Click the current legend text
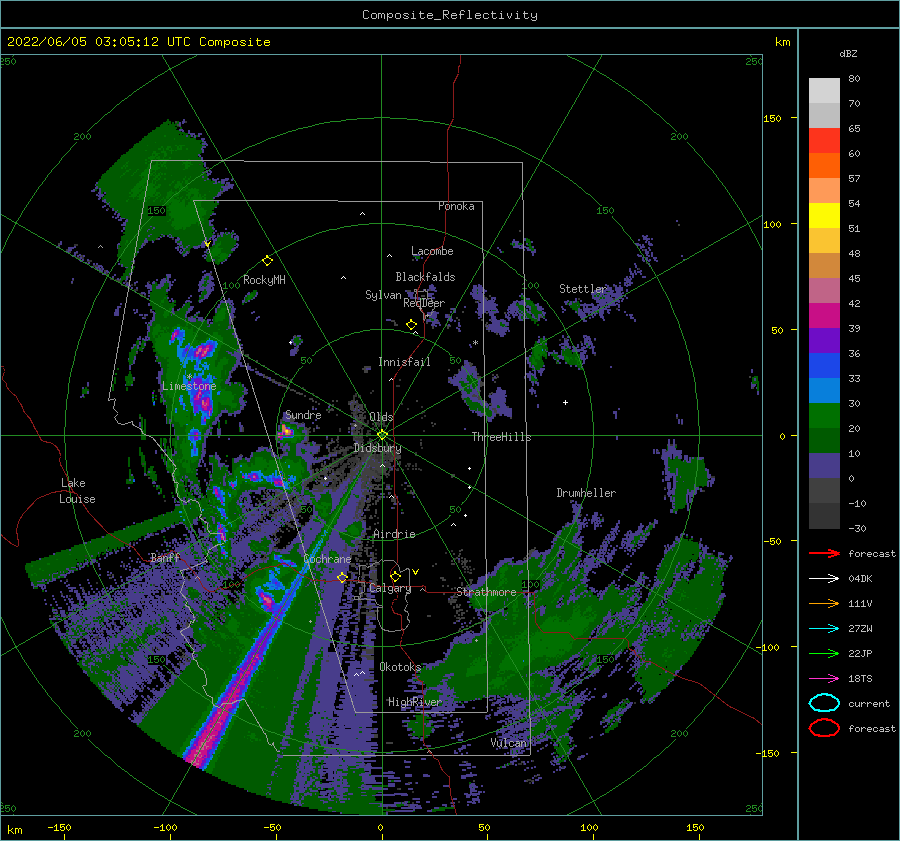This screenshot has width=900, height=841. [x=869, y=703]
